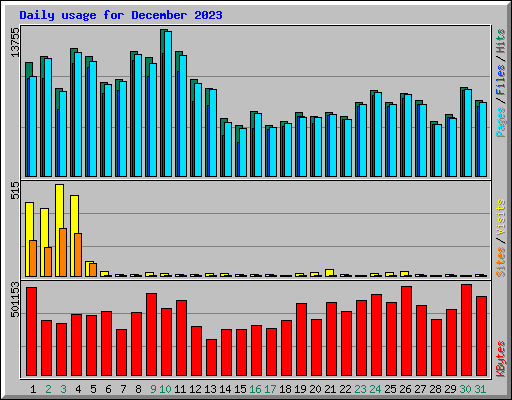Click the 'Hits' legend label

(501, 41)
